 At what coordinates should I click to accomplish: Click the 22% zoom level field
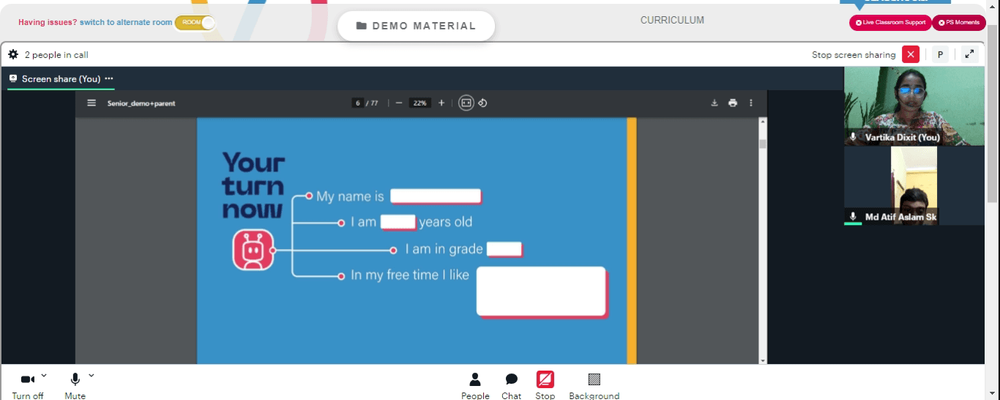(x=420, y=103)
